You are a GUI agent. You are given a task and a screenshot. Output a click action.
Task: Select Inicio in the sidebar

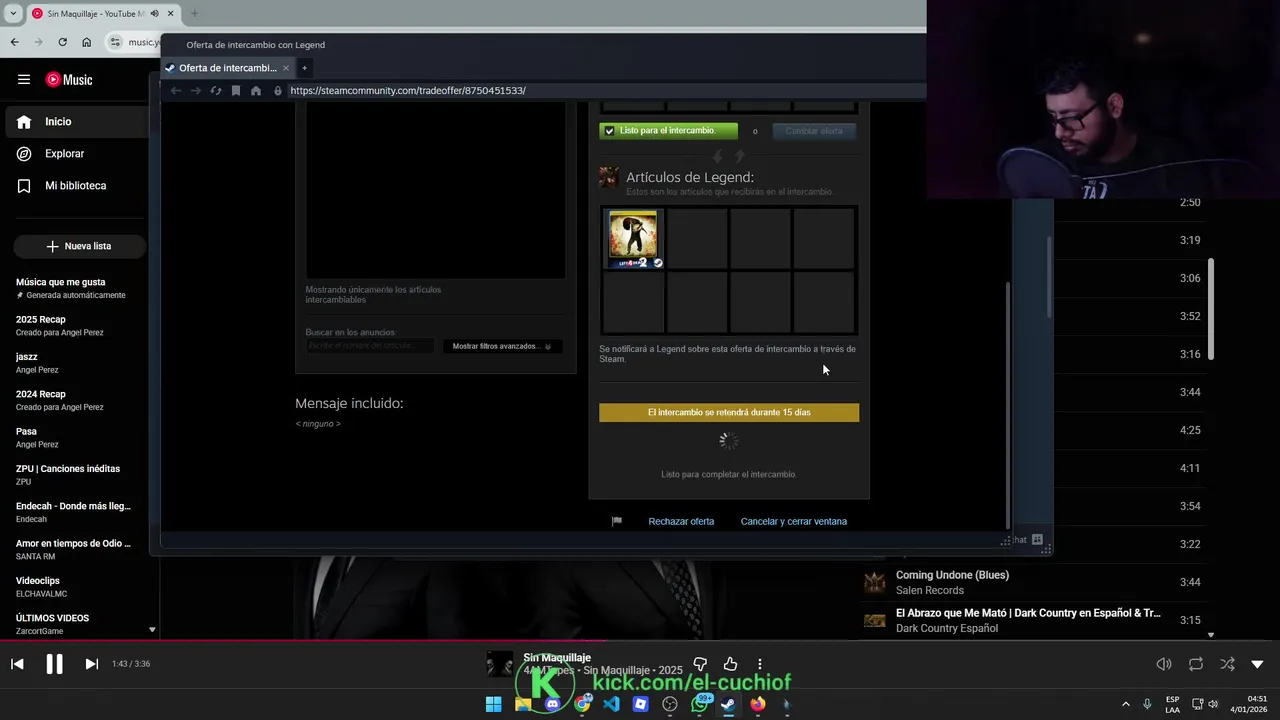77,122
